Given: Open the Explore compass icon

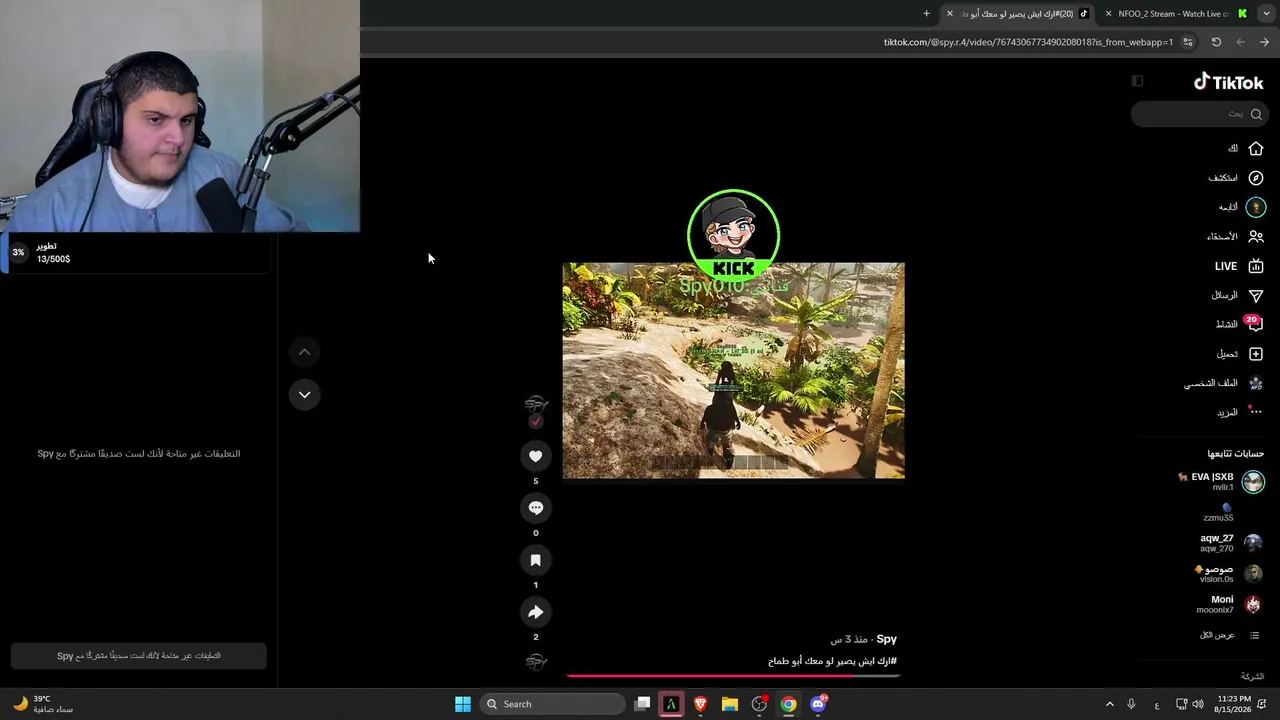Looking at the screenshot, I should point(1256,178).
